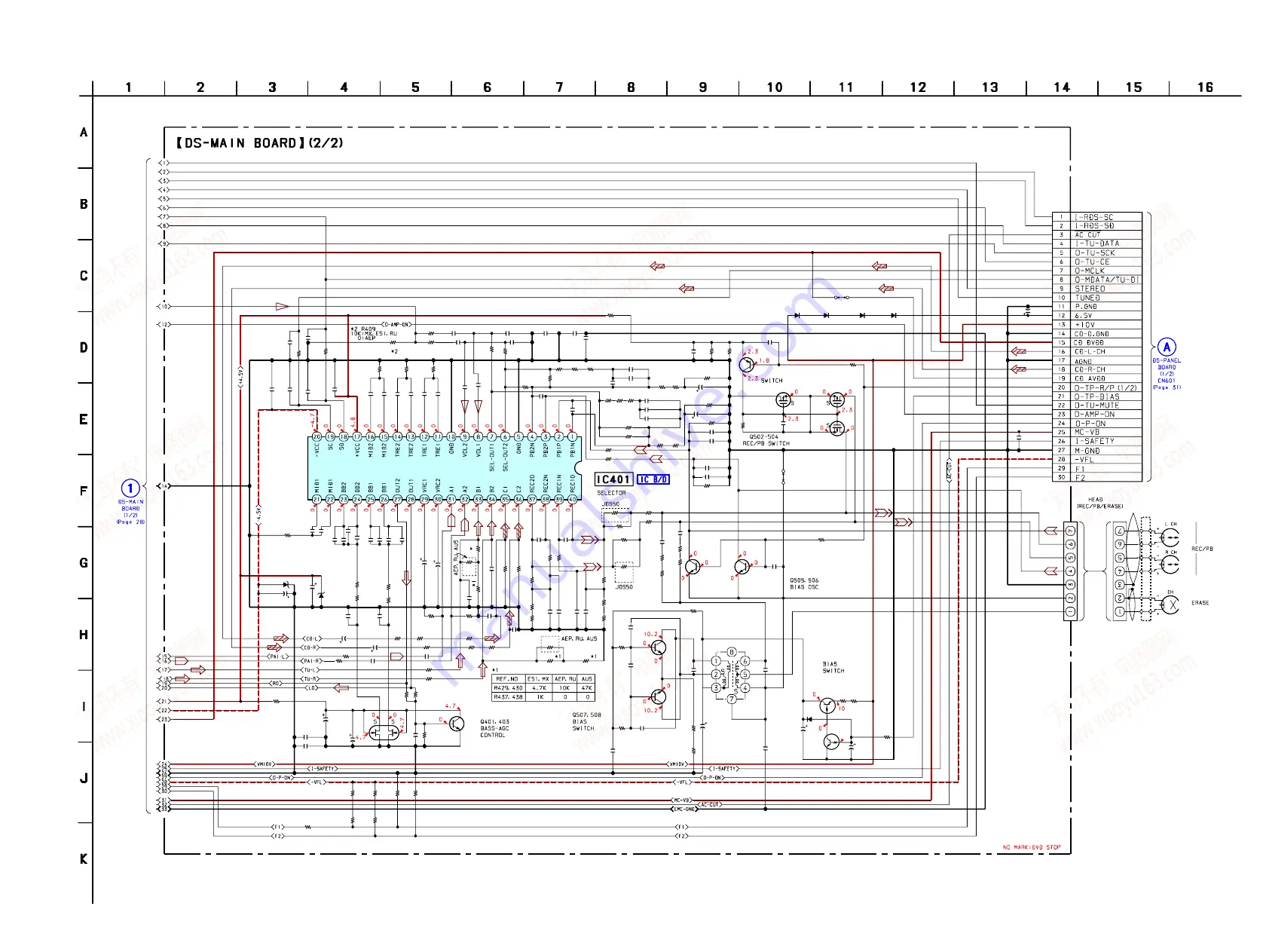Click pin 20 circle on IC401

tap(316, 437)
